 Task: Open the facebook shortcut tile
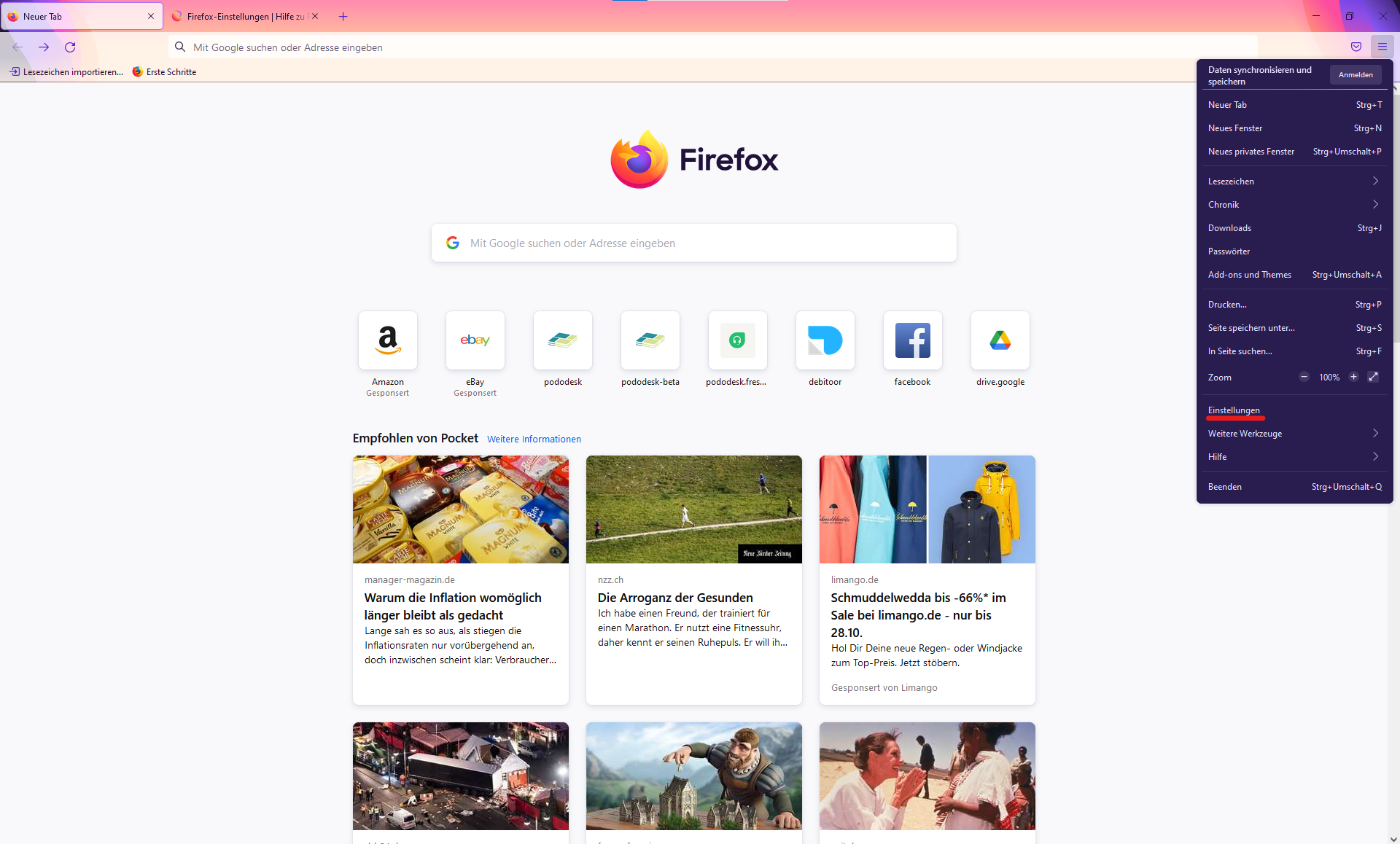[x=913, y=340]
